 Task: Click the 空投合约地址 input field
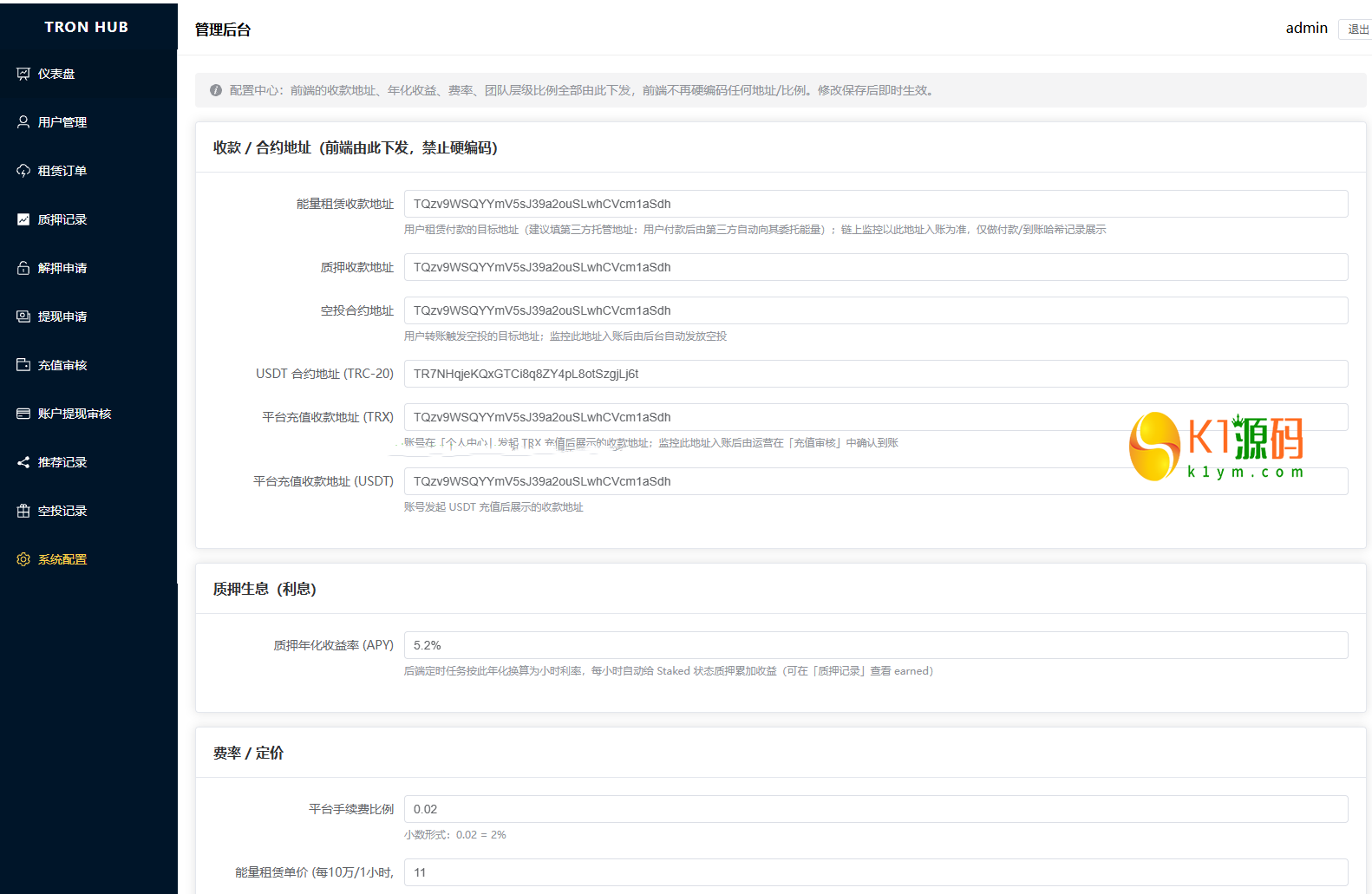click(876, 310)
